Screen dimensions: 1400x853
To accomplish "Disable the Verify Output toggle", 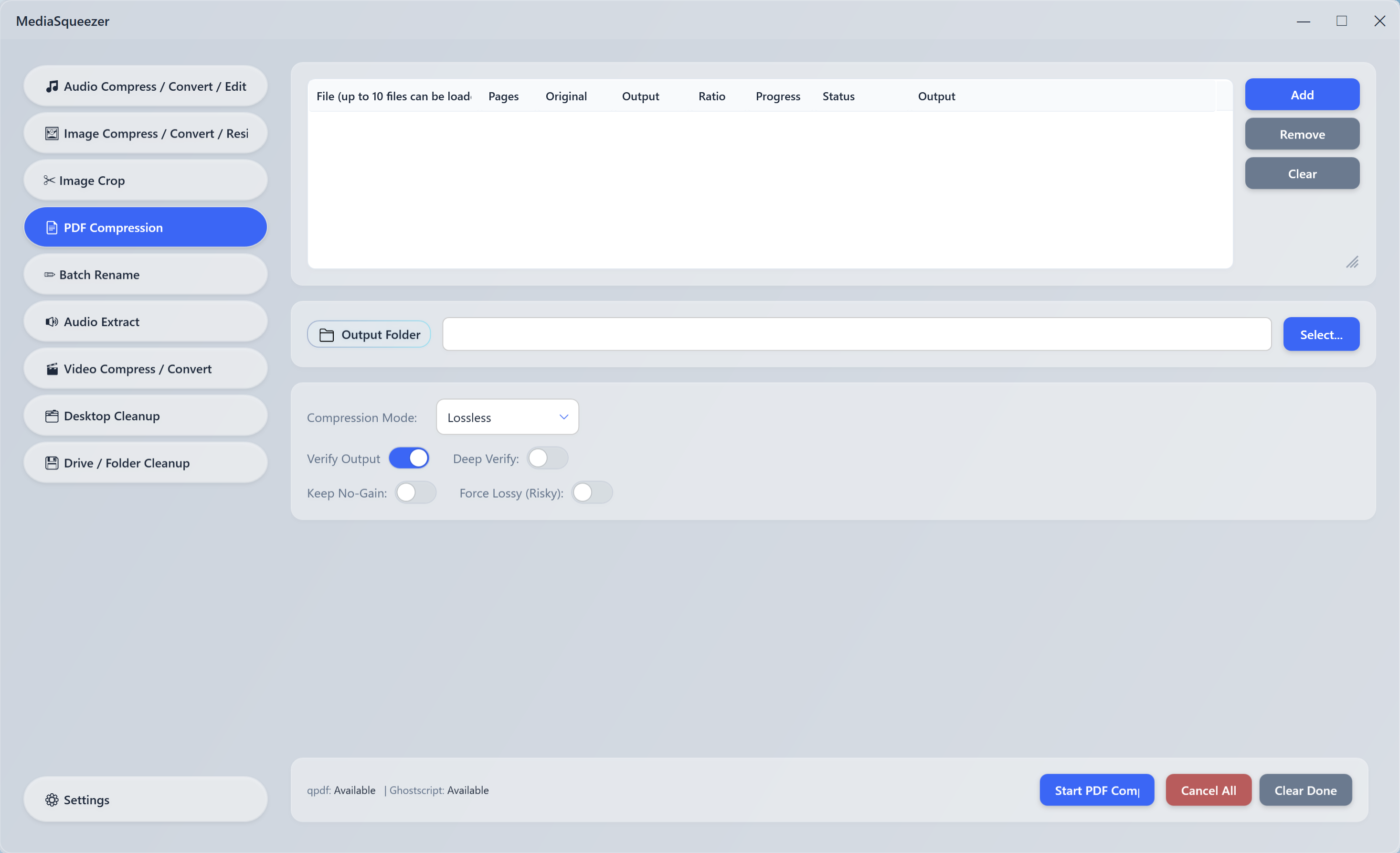I will (410, 458).
